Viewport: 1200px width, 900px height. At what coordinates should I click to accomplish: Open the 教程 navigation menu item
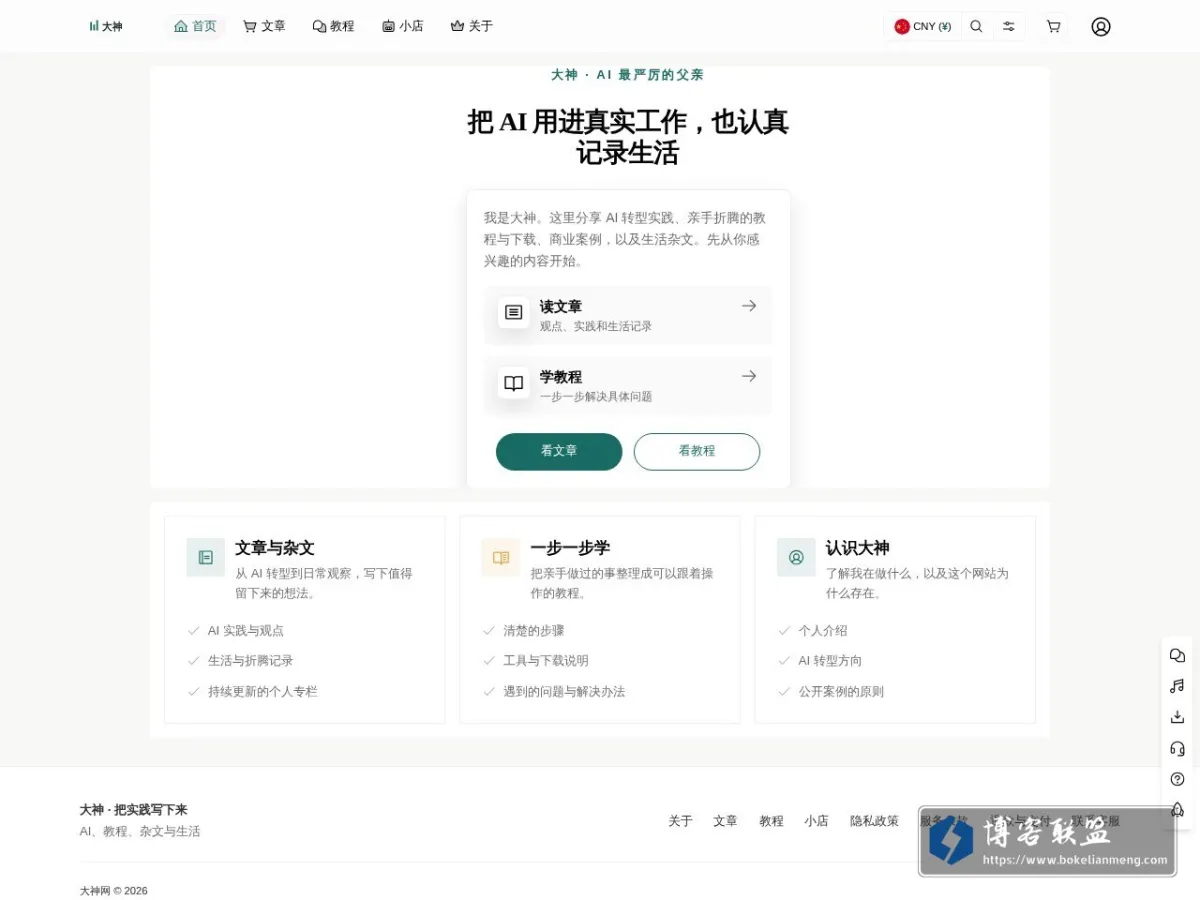point(333,26)
